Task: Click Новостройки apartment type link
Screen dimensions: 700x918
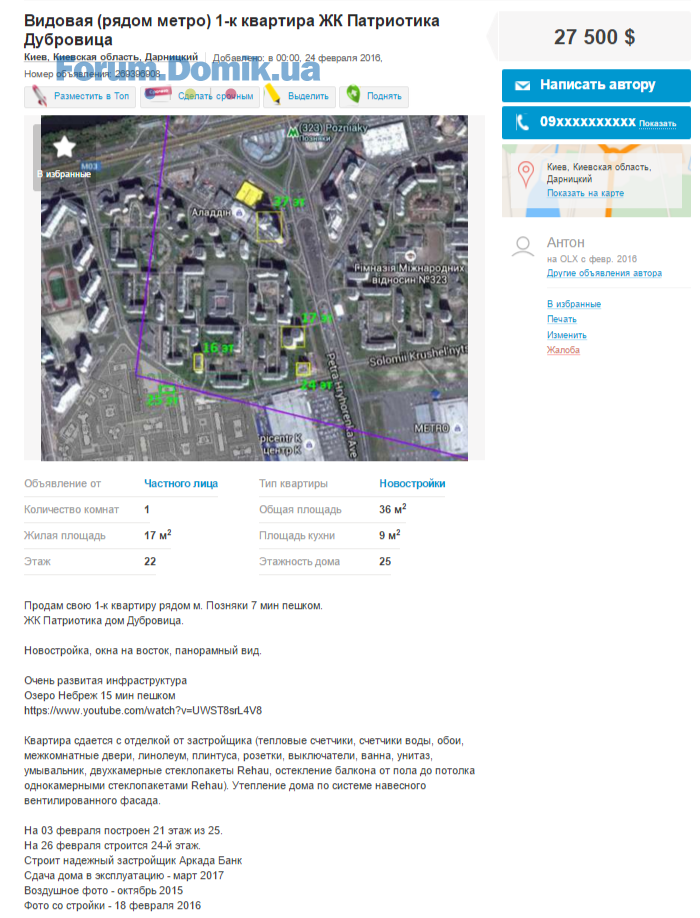Action: (x=412, y=484)
